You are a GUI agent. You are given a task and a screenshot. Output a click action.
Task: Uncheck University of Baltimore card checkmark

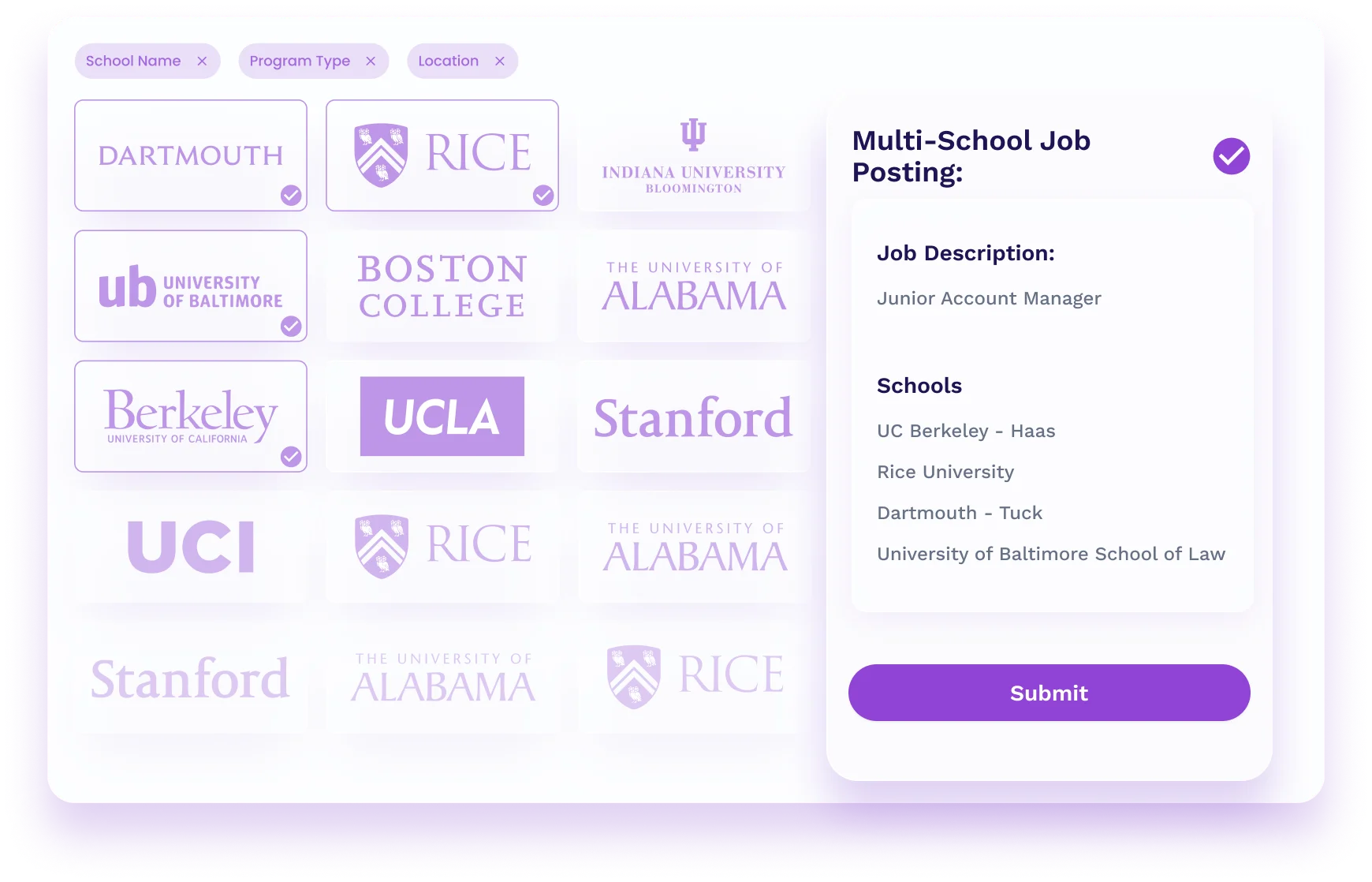tap(291, 326)
